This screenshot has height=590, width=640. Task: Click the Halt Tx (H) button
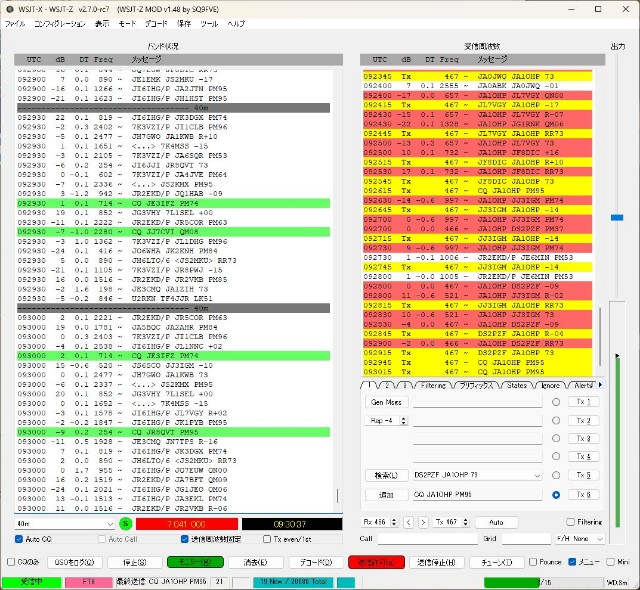436,562
